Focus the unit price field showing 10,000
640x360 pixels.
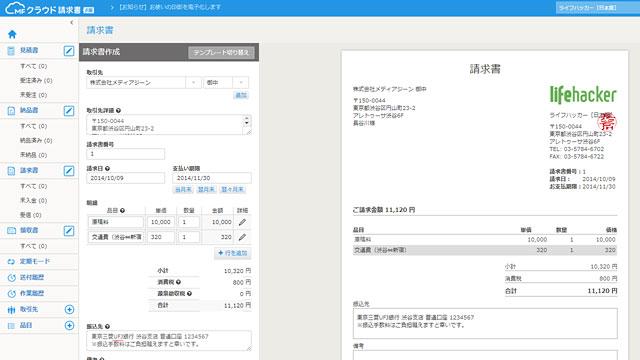point(161,222)
